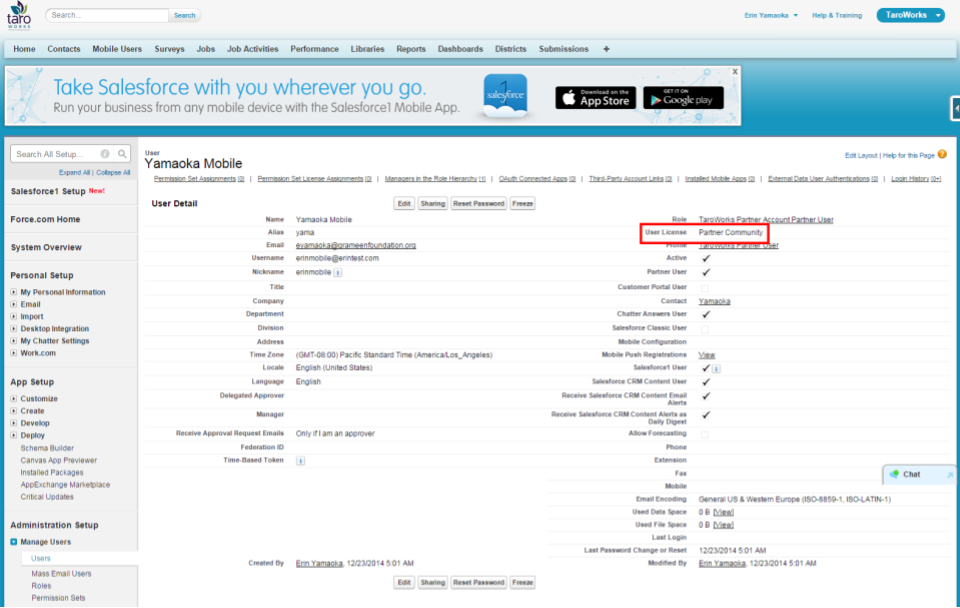The image size is (960, 608).
Task: Click the Edit Layout link
Action: [861, 156]
